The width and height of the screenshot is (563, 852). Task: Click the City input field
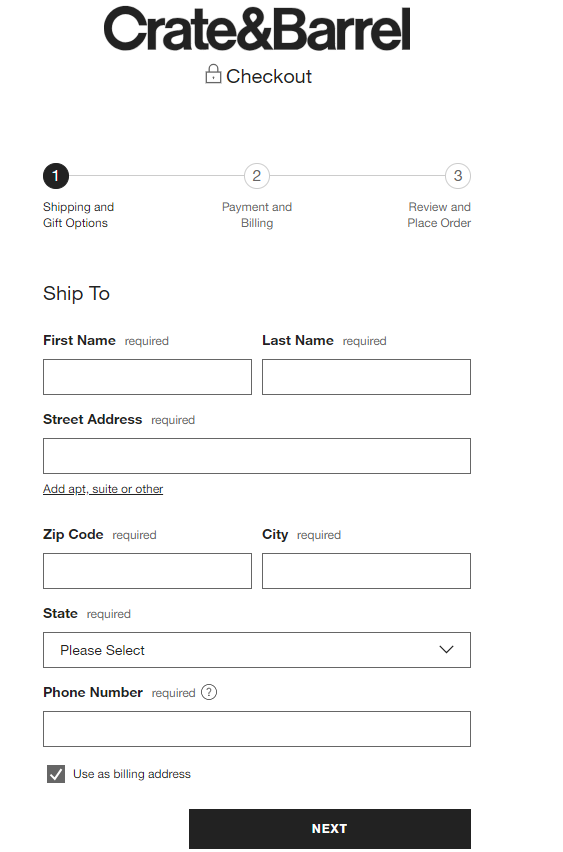tap(366, 571)
